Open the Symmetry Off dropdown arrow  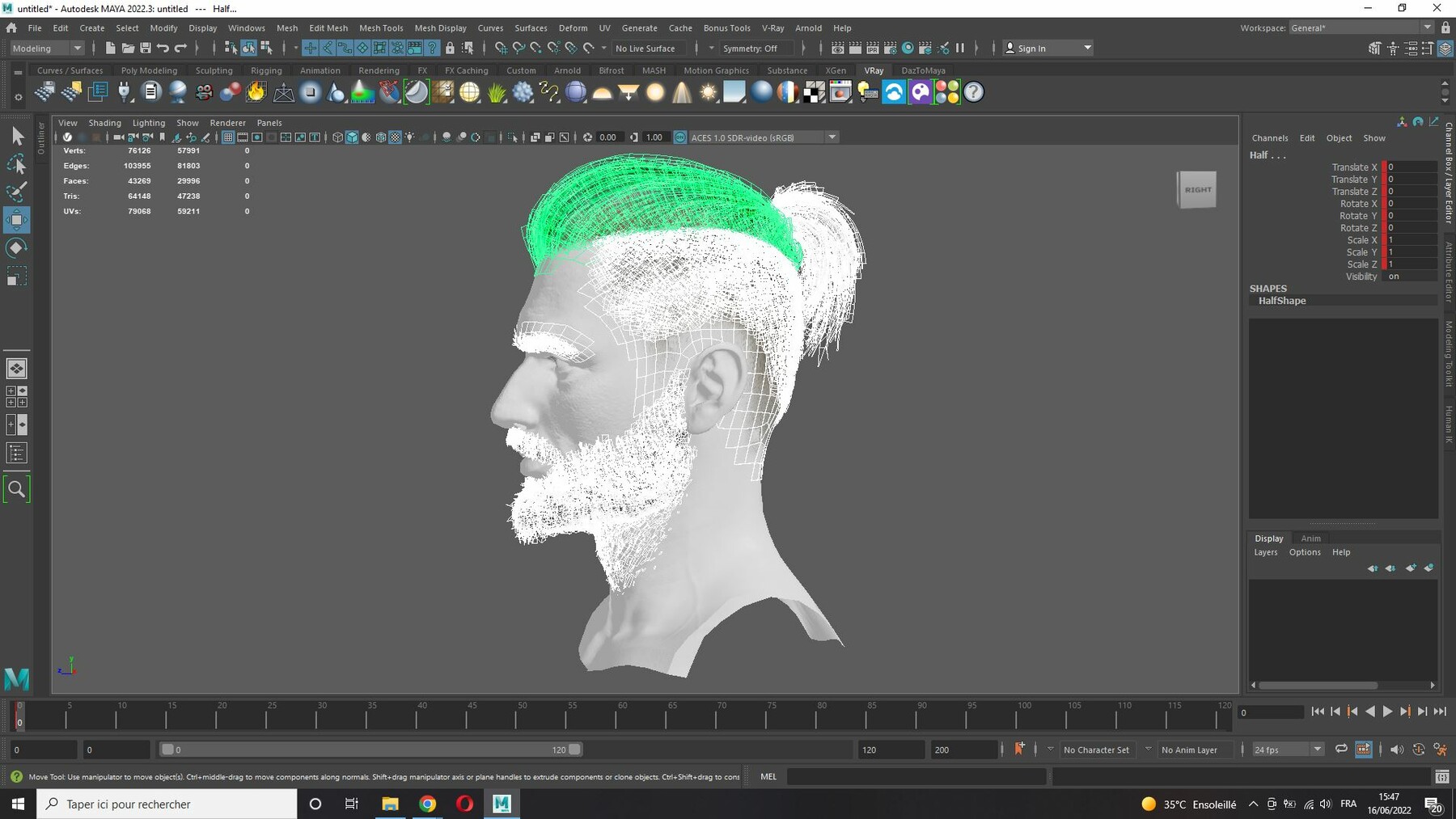pos(712,49)
